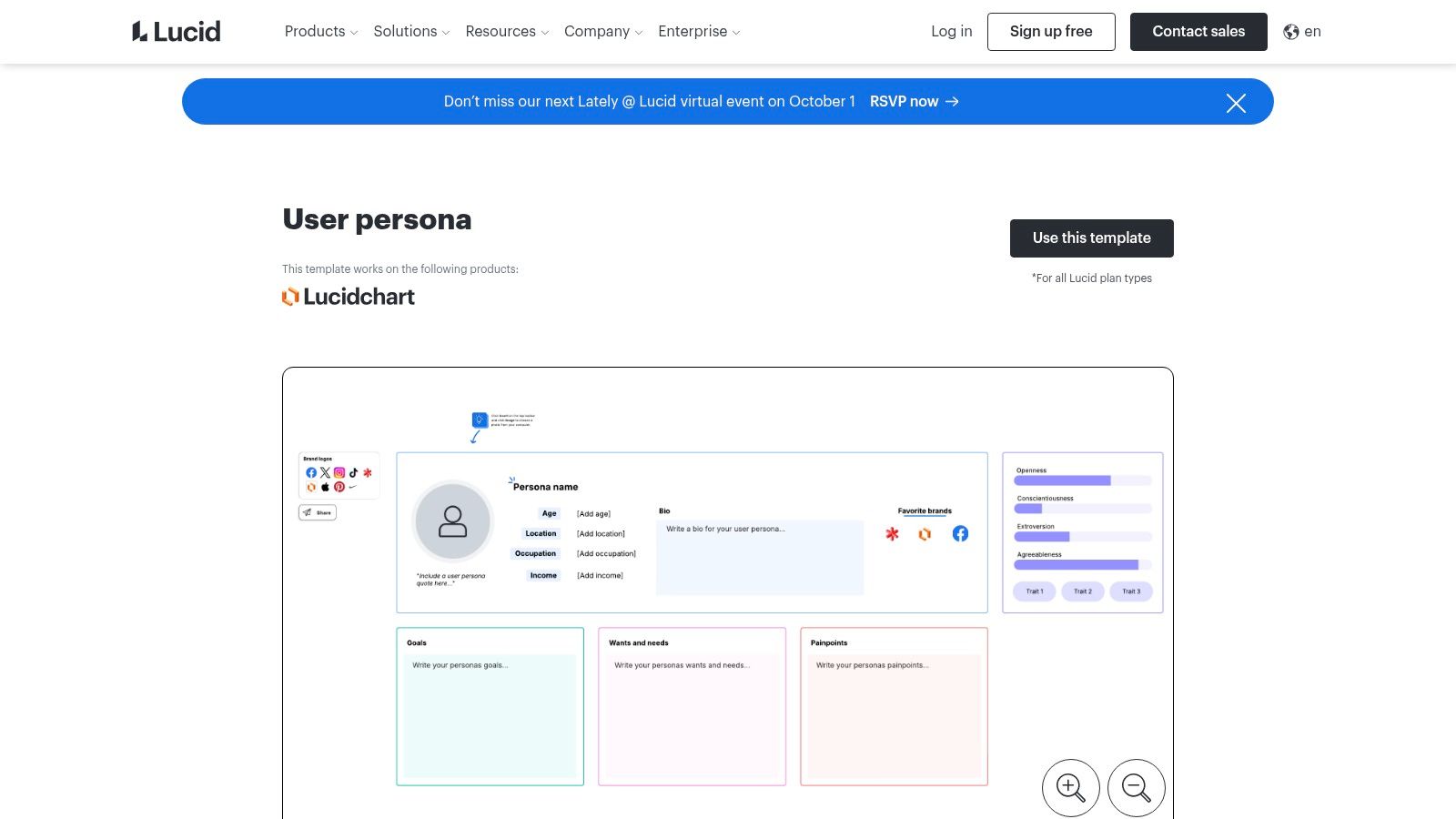Expand the Enterprise dropdown menu
Screen dimensions: 1456x819
(x=699, y=32)
